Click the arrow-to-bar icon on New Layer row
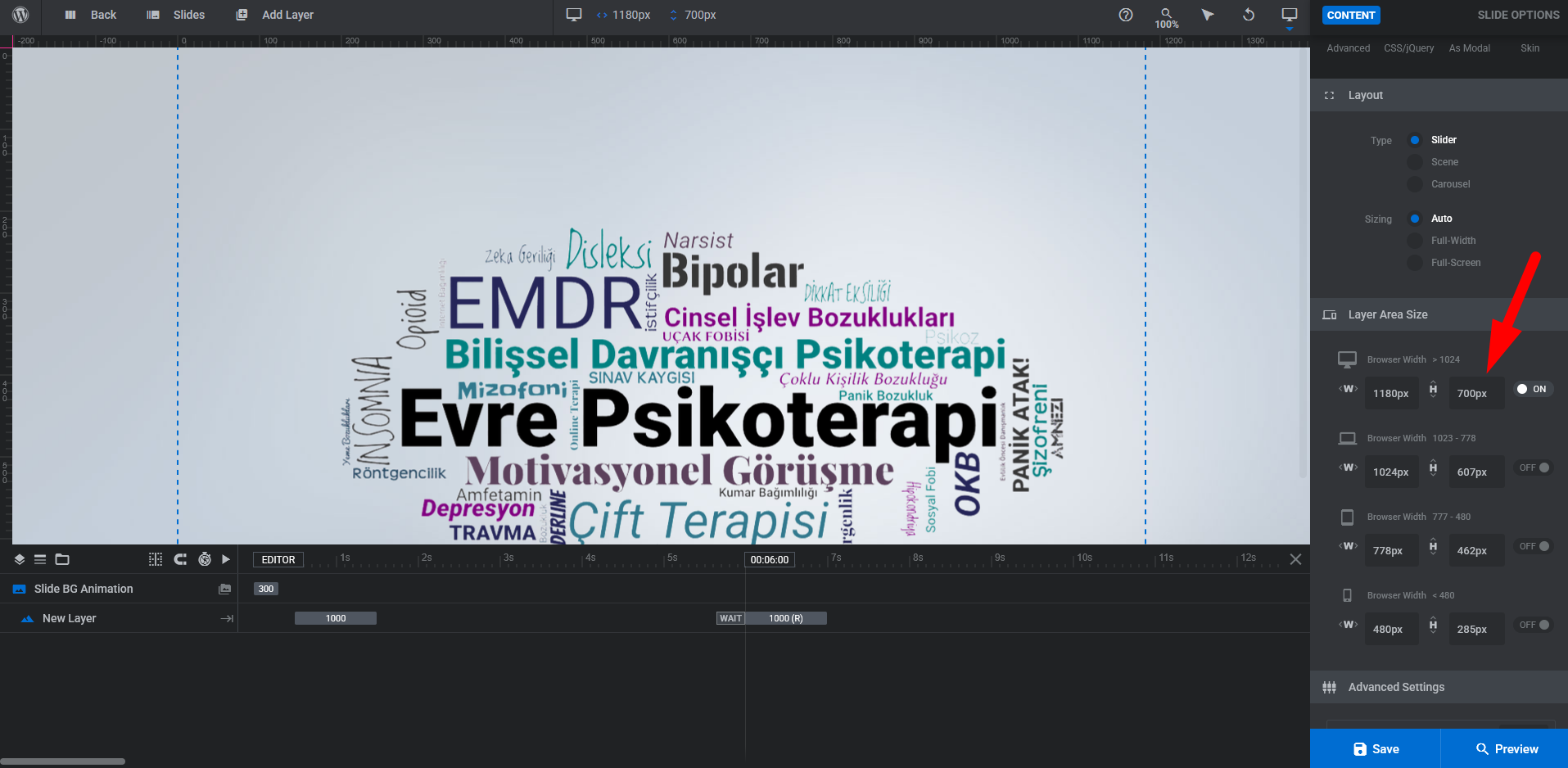 (227, 619)
